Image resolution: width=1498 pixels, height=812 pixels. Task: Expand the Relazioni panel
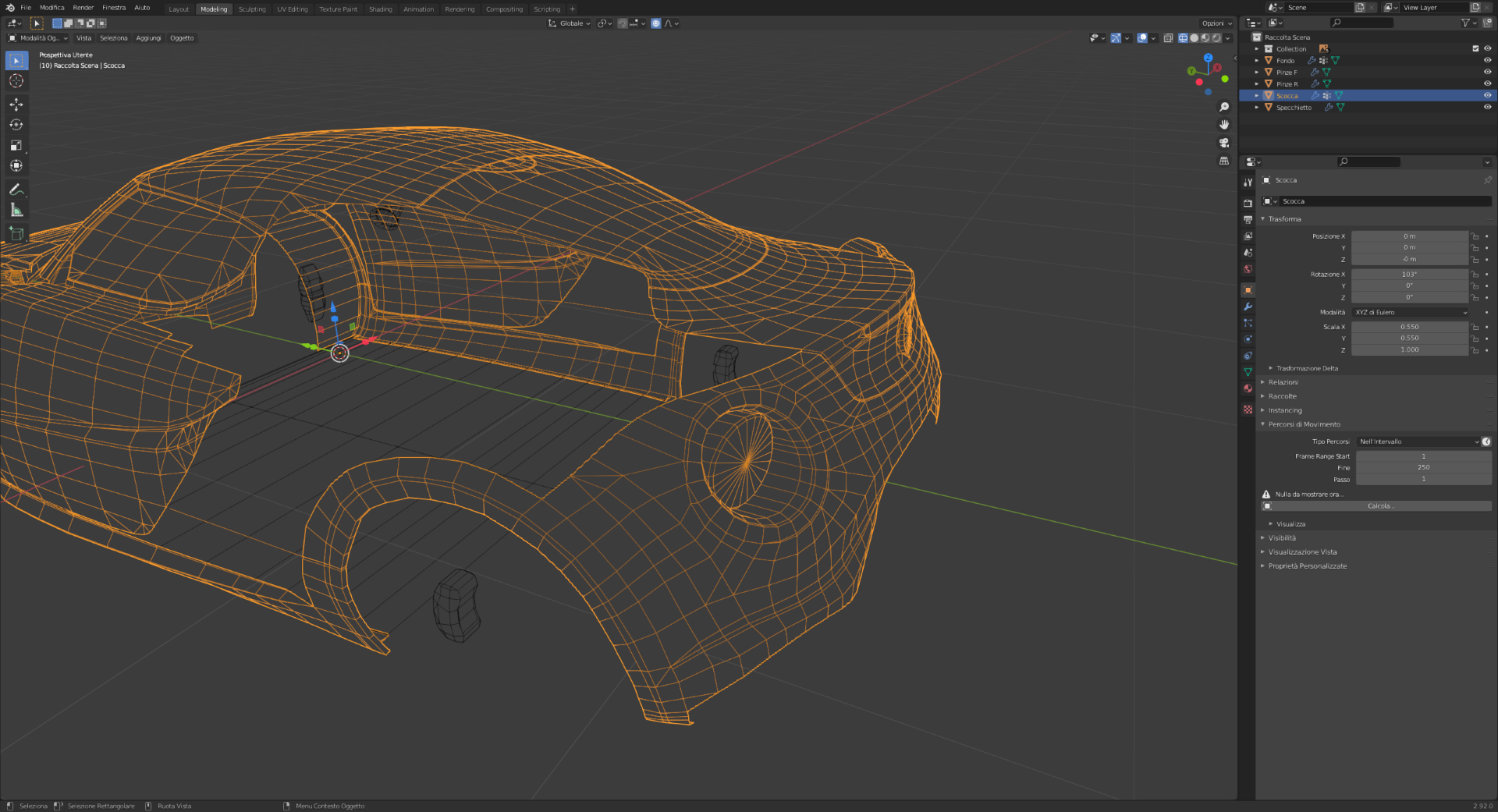[1283, 382]
